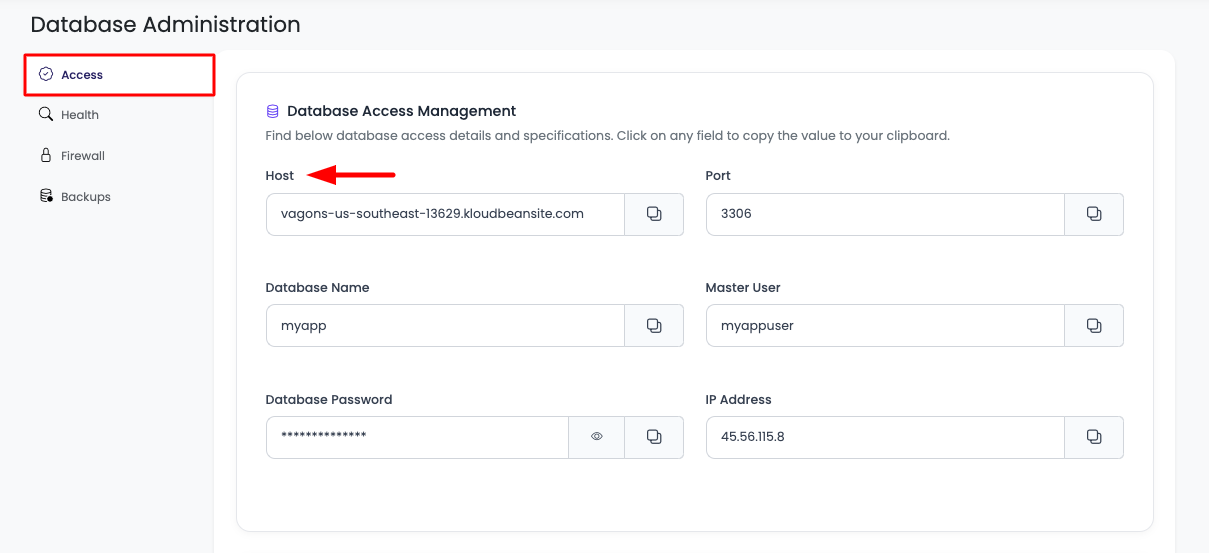Screen dimensions: 1209x553
Task: Click the Port field showing 3306
Action: tap(886, 214)
